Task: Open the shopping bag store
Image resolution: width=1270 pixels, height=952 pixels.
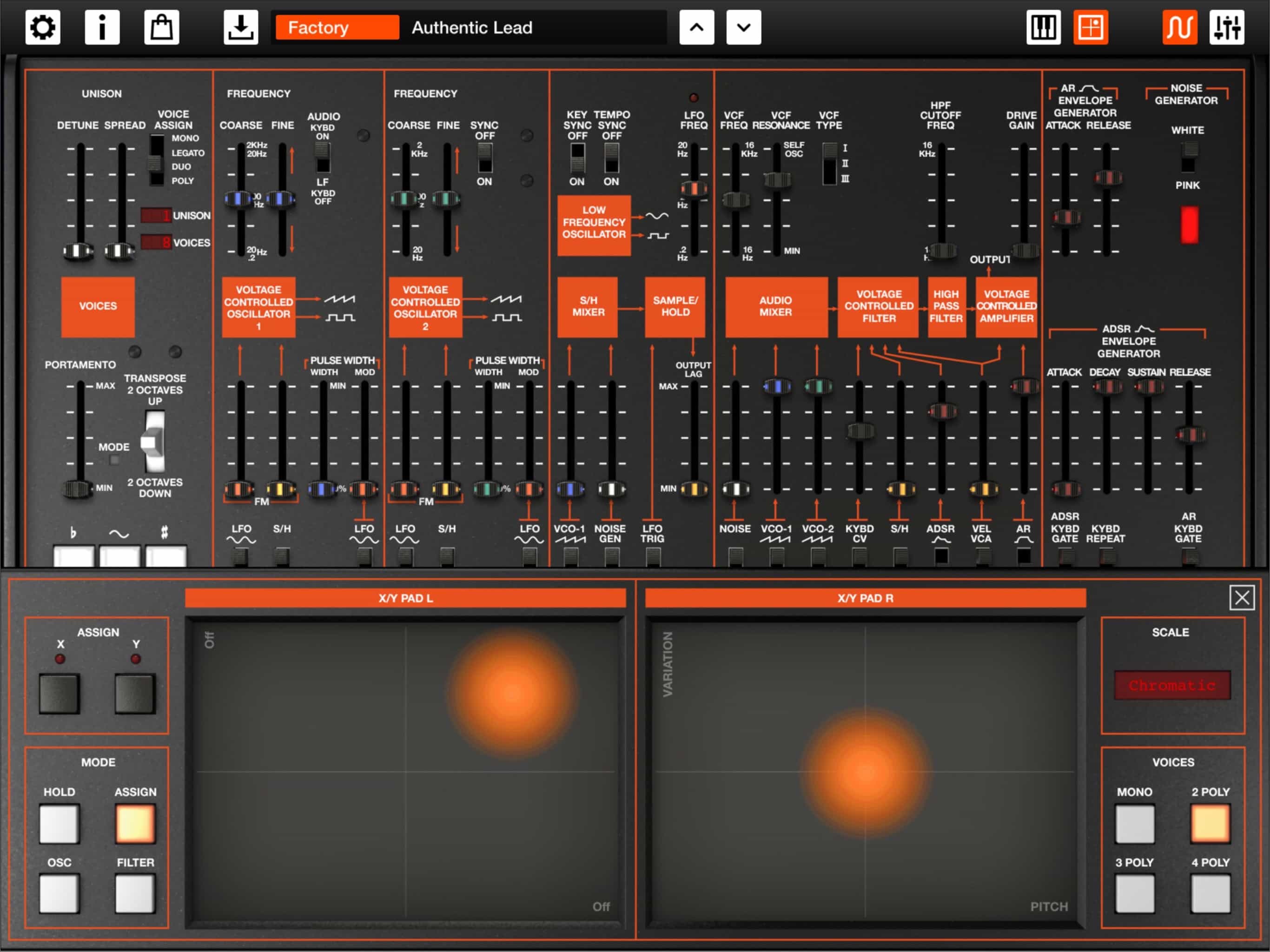Action: (161, 27)
